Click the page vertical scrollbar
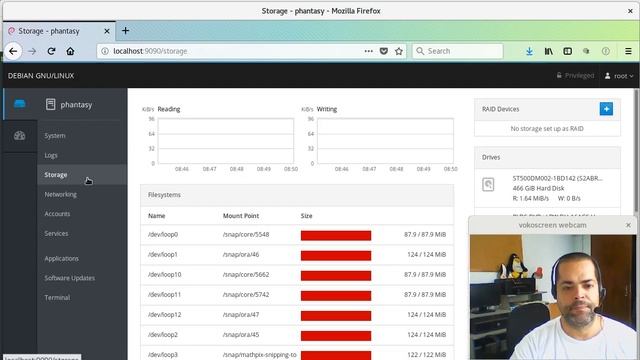640x360 pixels. (x=636, y=151)
